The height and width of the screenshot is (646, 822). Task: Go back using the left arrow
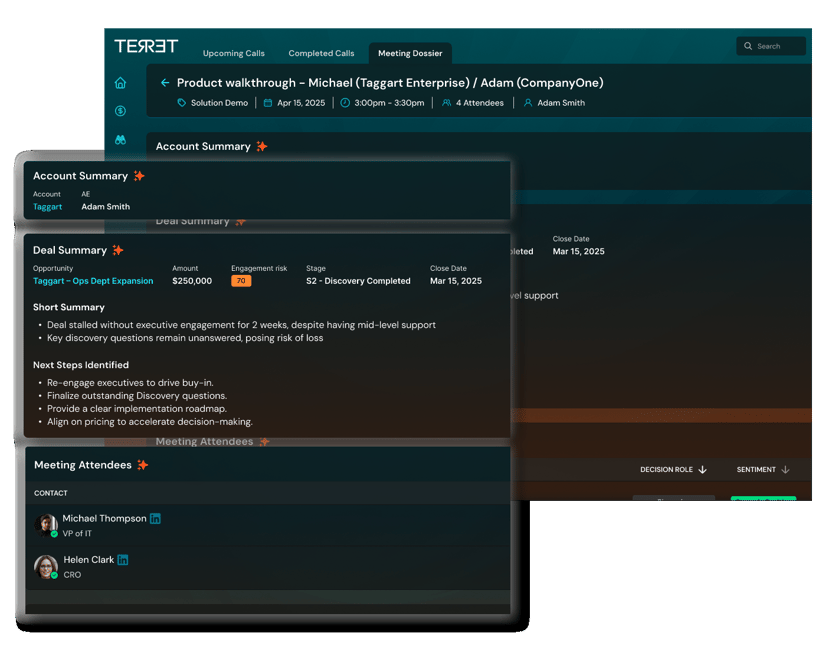point(165,83)
